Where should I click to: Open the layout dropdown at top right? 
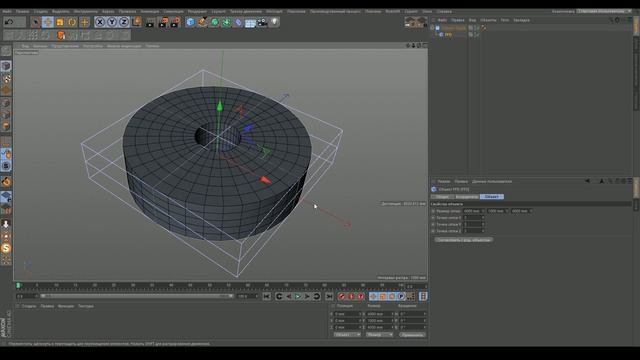point(604,11)
